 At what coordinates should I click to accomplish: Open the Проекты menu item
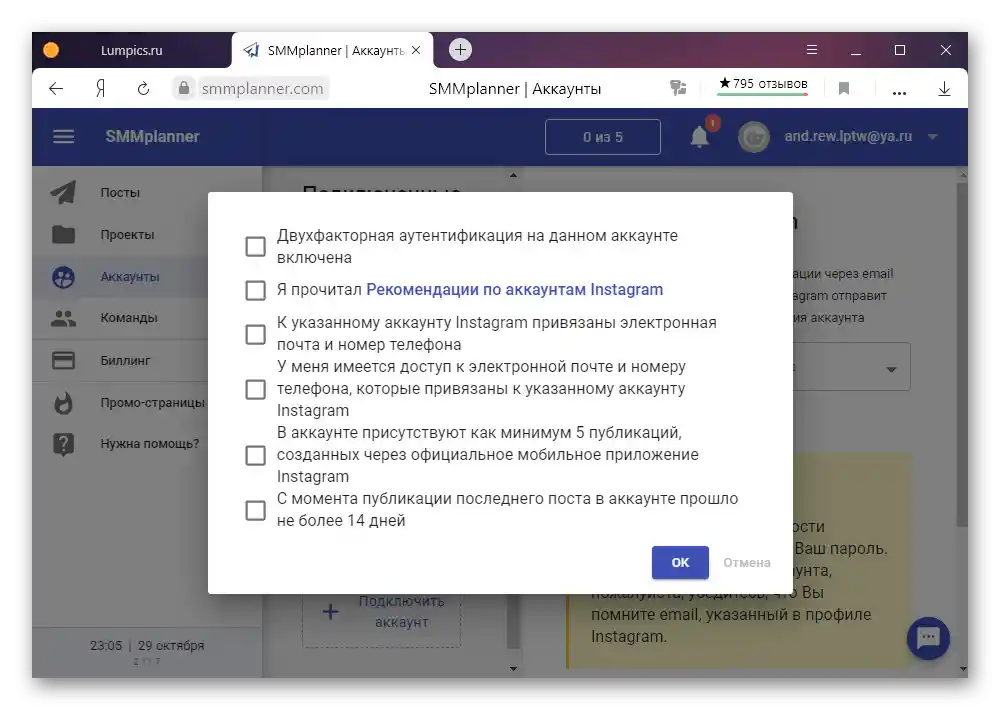(x=127, y=235)
